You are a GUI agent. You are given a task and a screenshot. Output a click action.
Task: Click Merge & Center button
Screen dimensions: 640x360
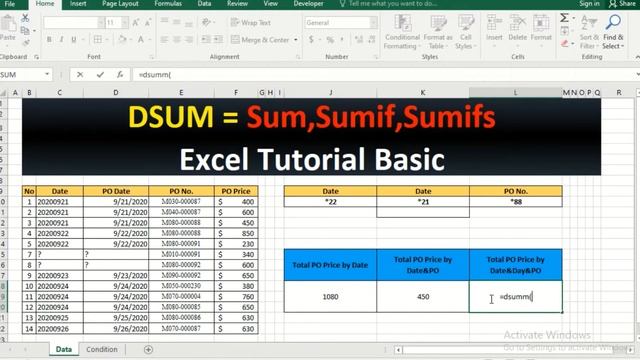coord(260,40)
